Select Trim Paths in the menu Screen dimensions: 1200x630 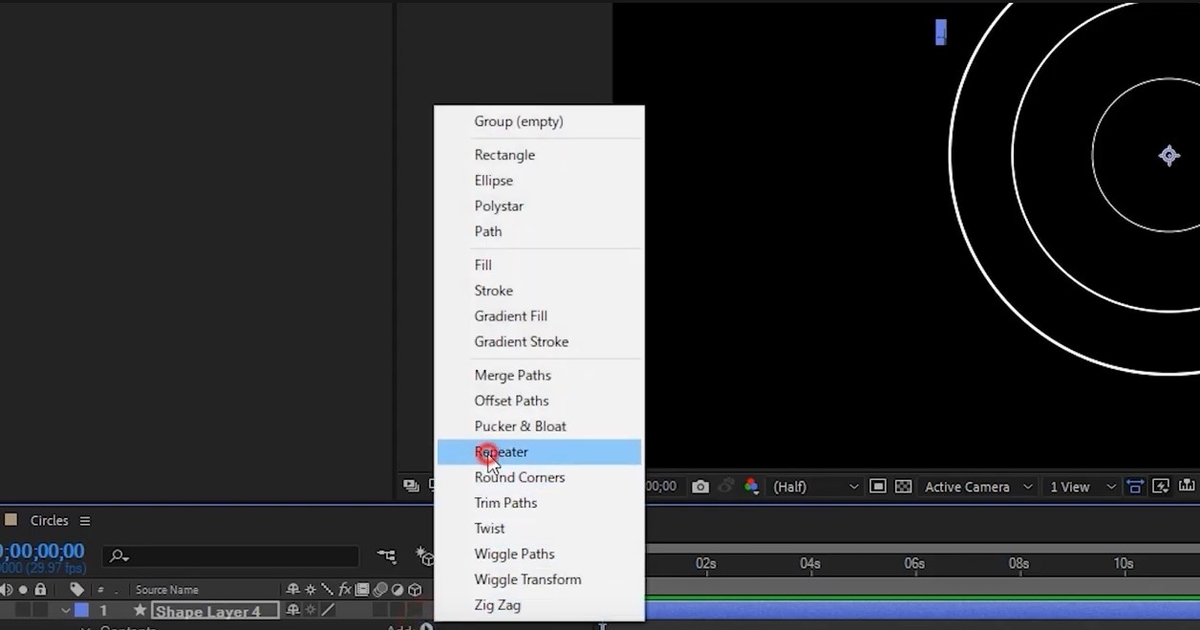coord(540,503)
